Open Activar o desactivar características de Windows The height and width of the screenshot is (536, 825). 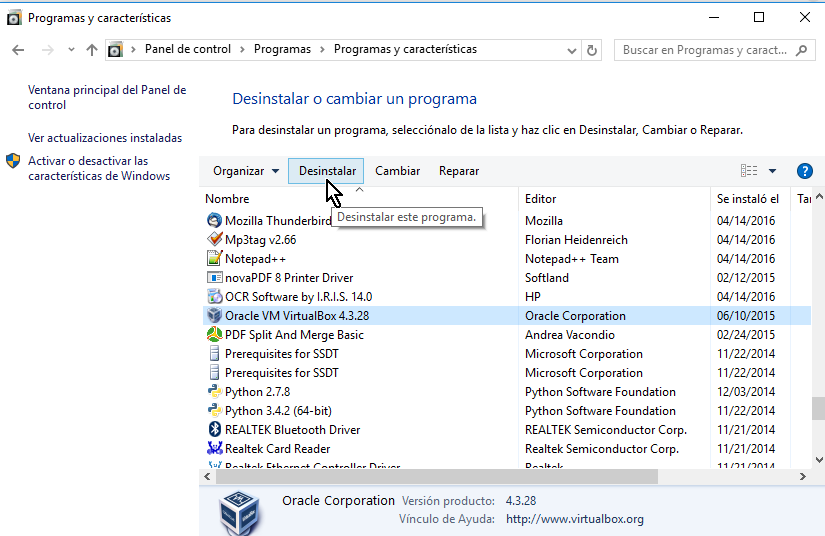click(x=99, y=168)
